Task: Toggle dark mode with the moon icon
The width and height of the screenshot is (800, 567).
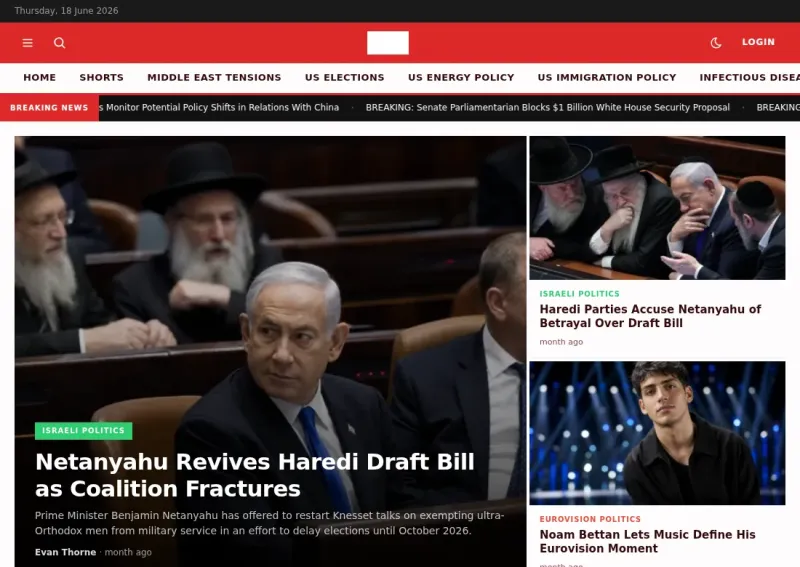Action: [x=716, y=43]
